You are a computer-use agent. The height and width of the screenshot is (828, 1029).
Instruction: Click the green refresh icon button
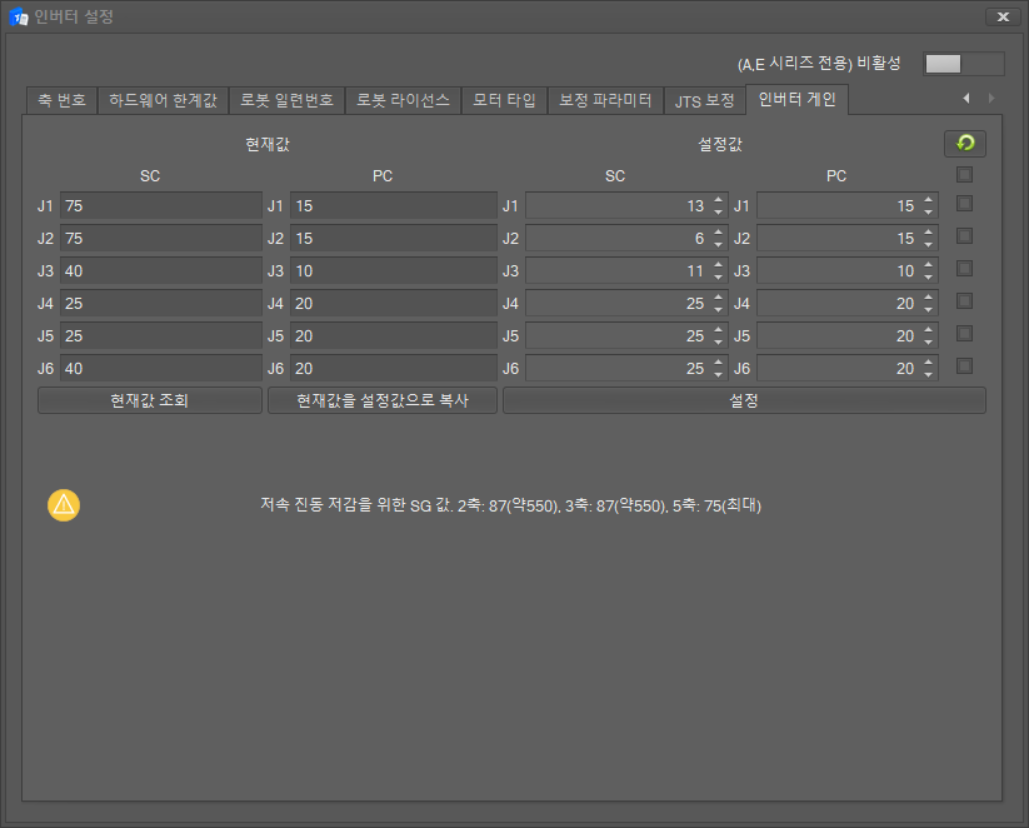click(x=965, y=144)
